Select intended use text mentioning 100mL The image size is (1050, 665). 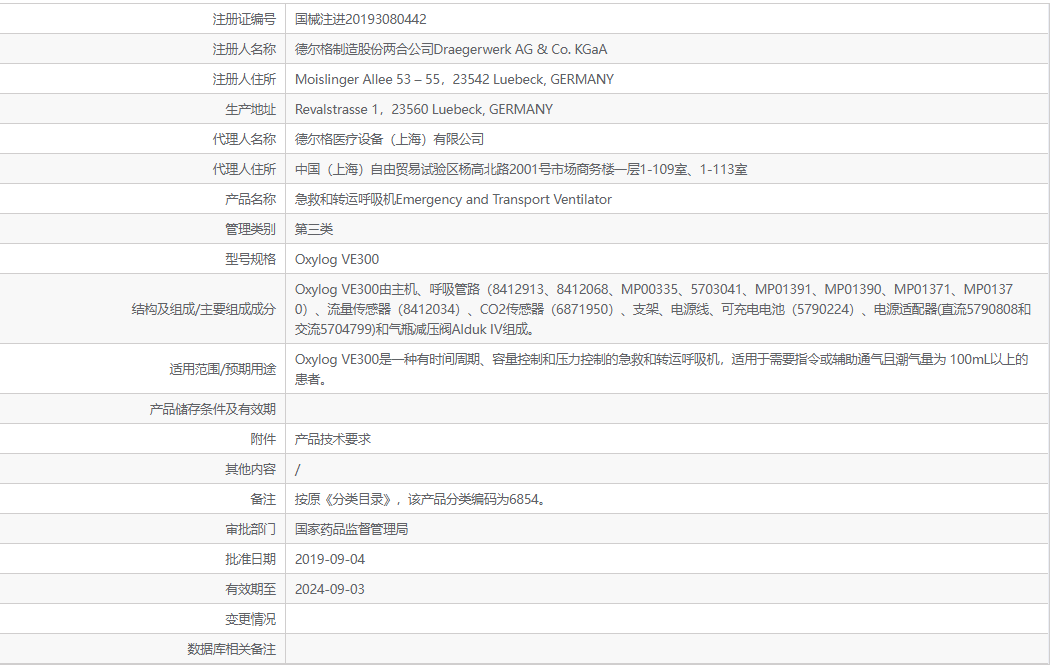pyautogui.click(x=661, y=370)
